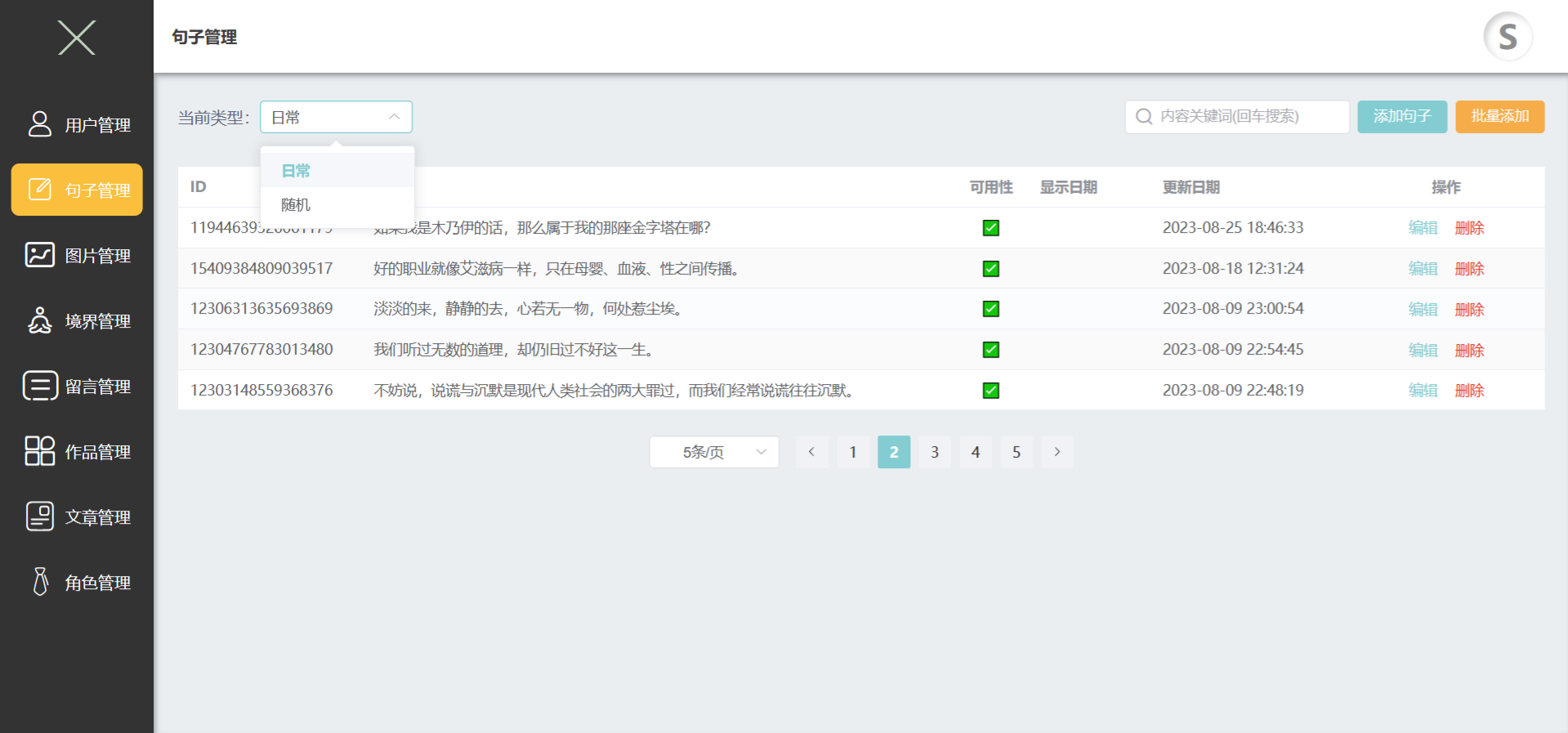Uncheck availability for the 2023-08-18 12:31:24 row

point(991,269)
